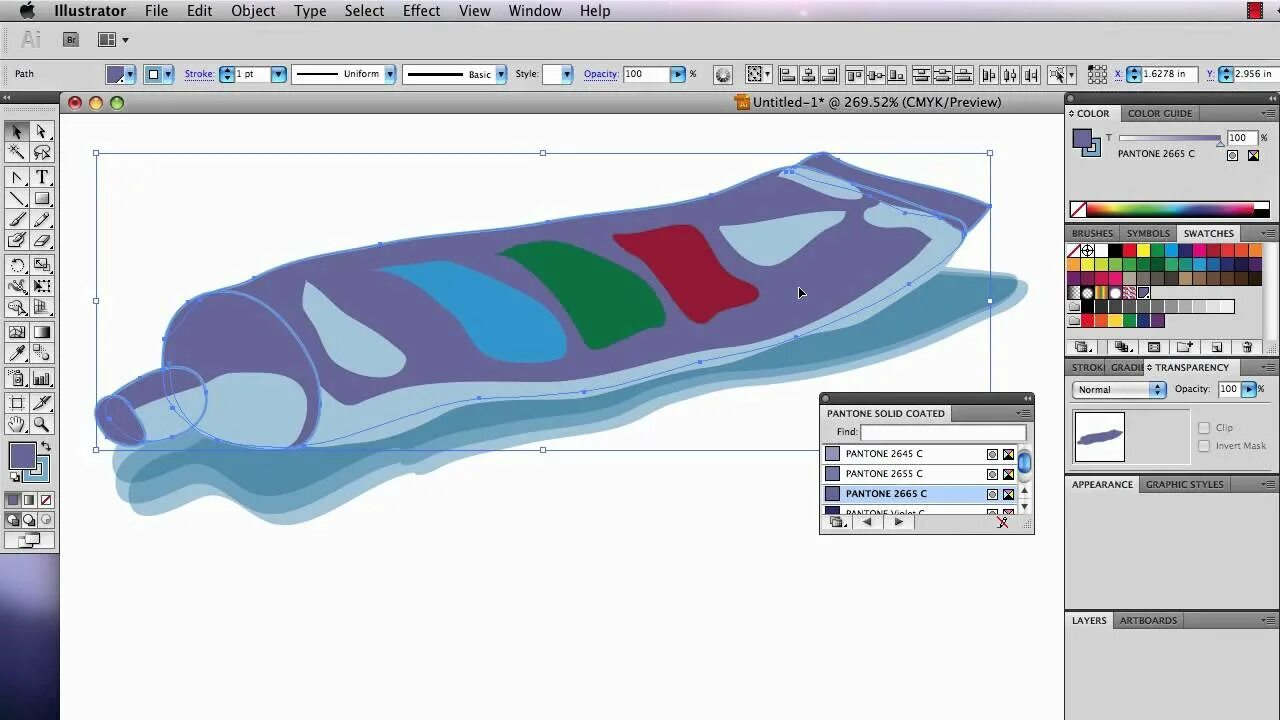This screenshot has height=720, width=1280.
Task: Switch to the Color Guide tab
Action: (x=1160, y=113)
